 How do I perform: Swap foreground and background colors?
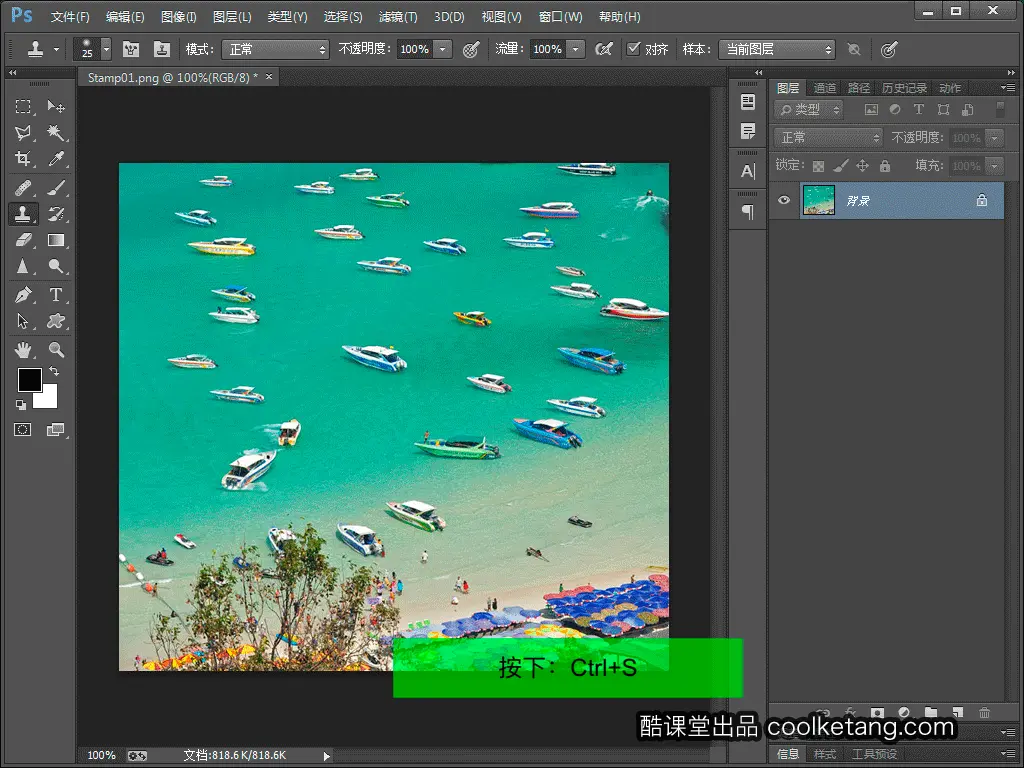(x=54, y=371)
